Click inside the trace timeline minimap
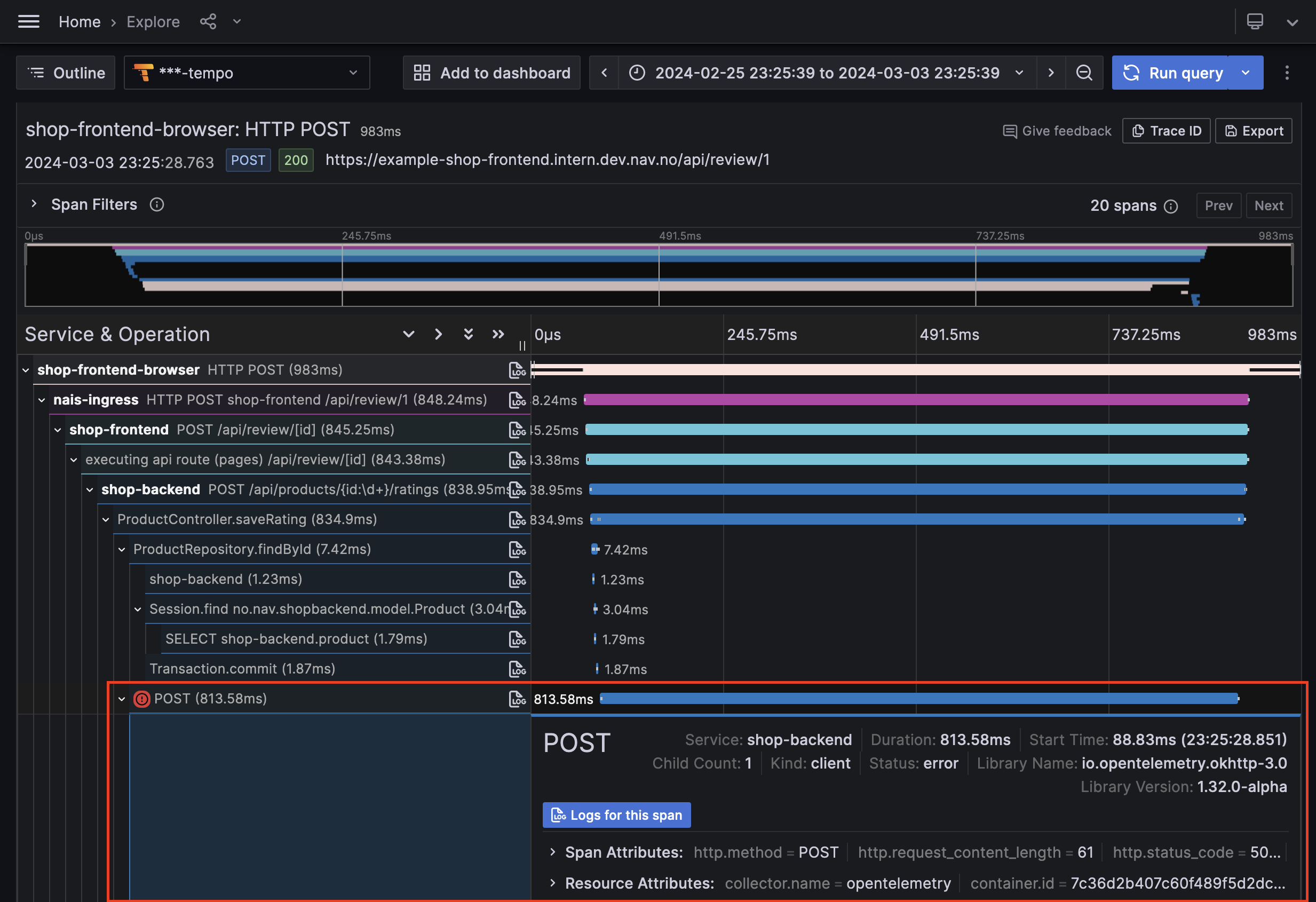 tap(659, 275)
